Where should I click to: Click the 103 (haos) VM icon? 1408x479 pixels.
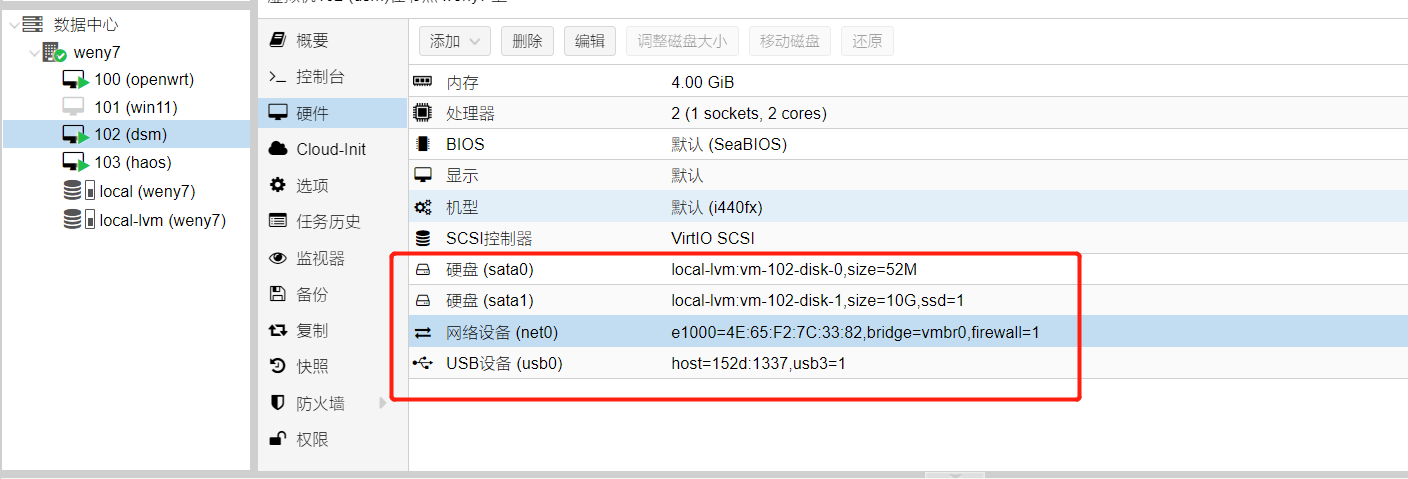pos(76,163)
